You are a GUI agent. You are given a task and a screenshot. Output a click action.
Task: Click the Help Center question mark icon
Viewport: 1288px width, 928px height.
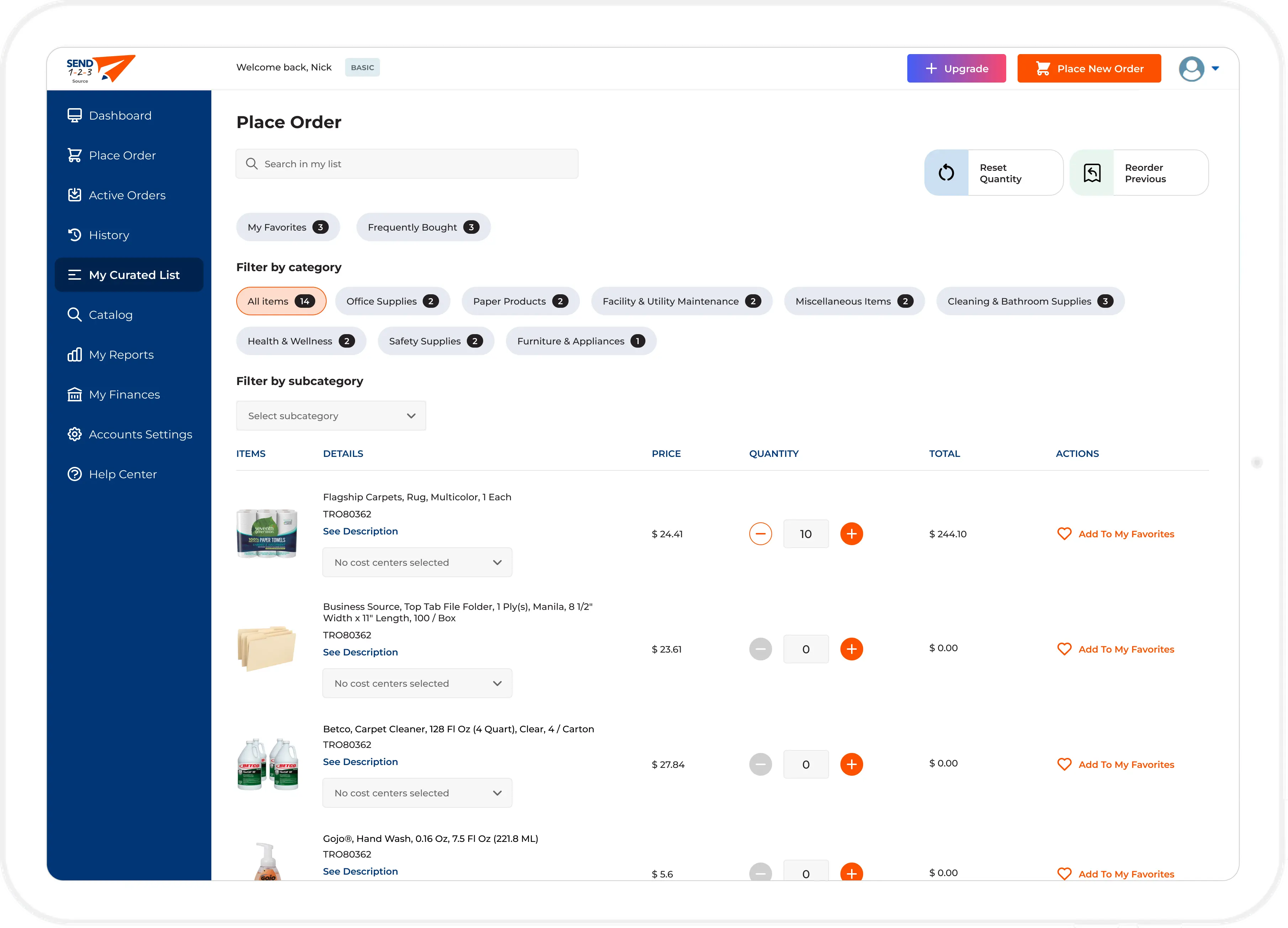pyautogui.click(x=74, y=474)
